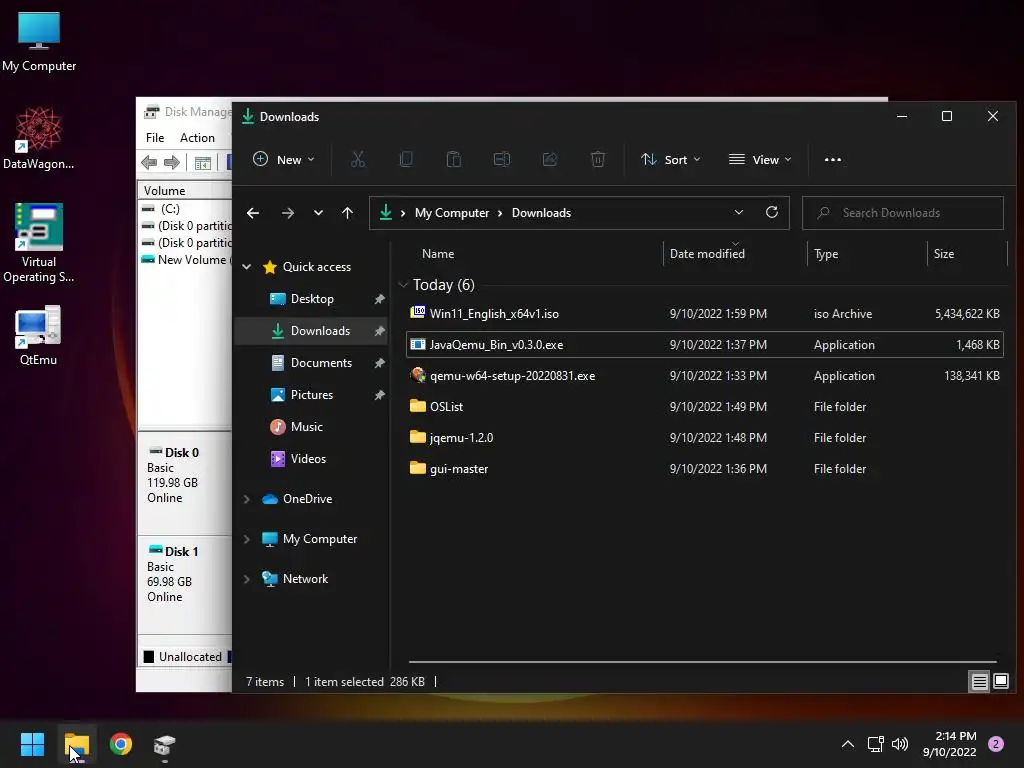Expand the My Computer tree node
The width and height of the screenshot is (1024, 768).
(x=247, y=539)
